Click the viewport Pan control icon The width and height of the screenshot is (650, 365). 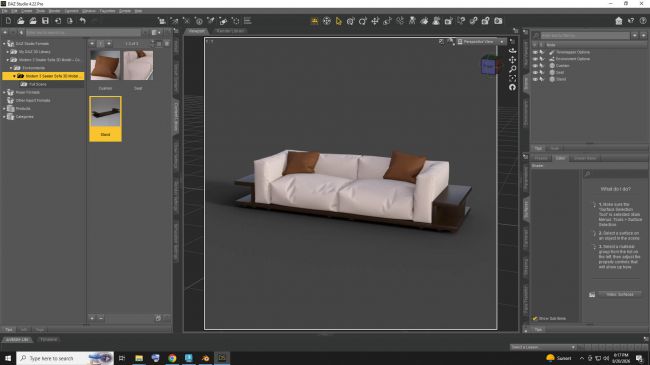(513, 60)
